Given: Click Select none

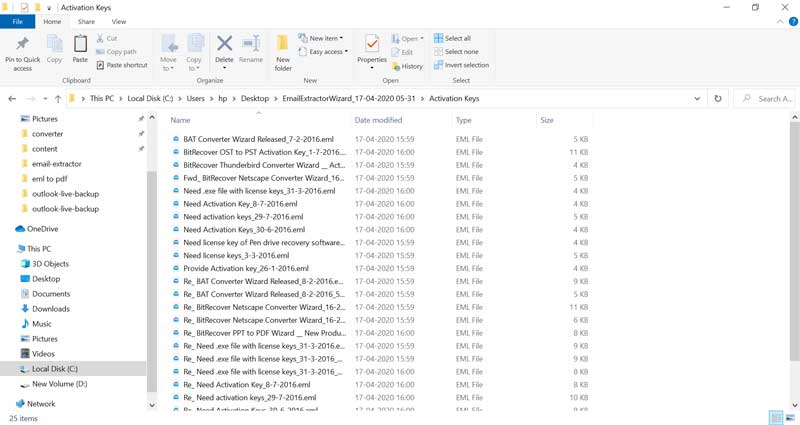Looking at the screenshot, I should click(456, 52).
